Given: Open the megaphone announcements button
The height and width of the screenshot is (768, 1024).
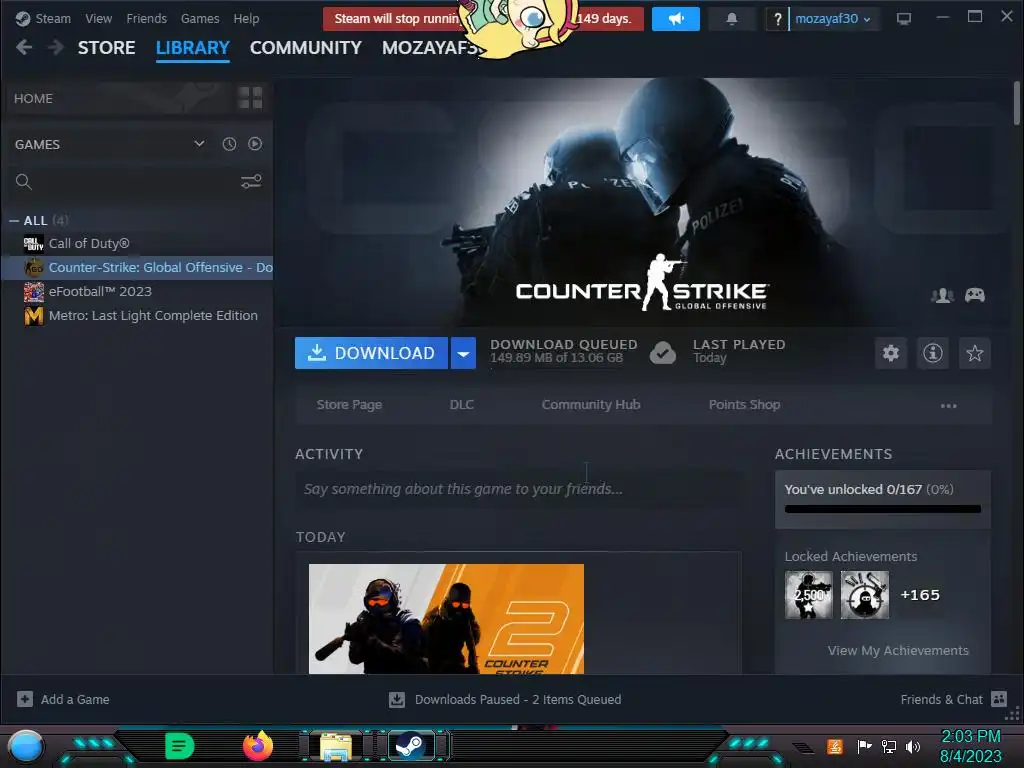Looking at the screenshot, I should coord(676,19).
